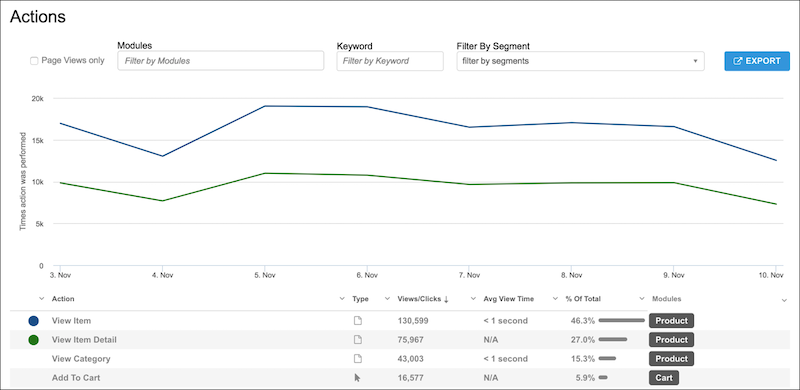Click the 43,003 views value
Image resolution: width=800 pixels, height=390 pixels.
pos(410,359)
